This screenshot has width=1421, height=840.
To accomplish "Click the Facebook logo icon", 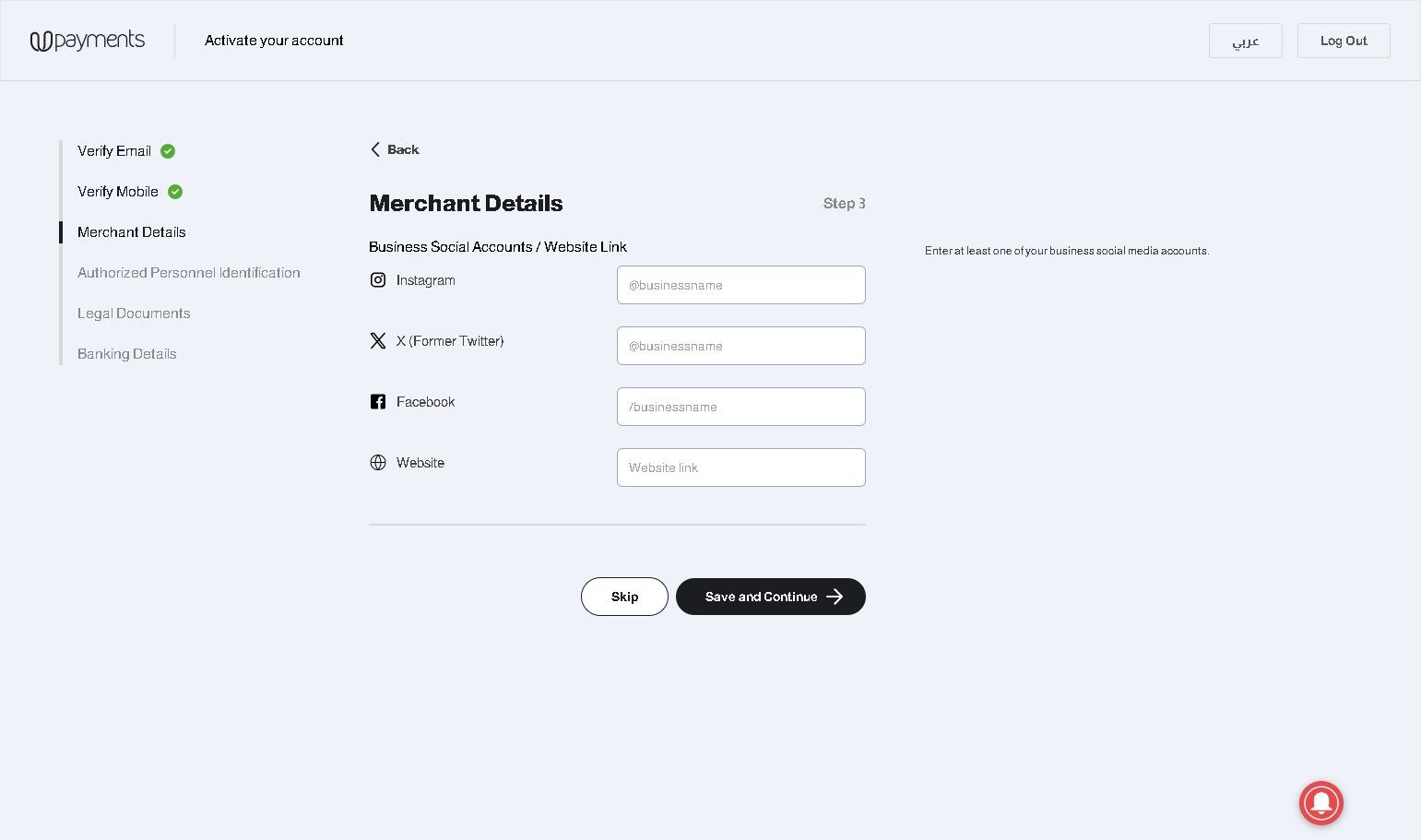I will click(378, 402).
